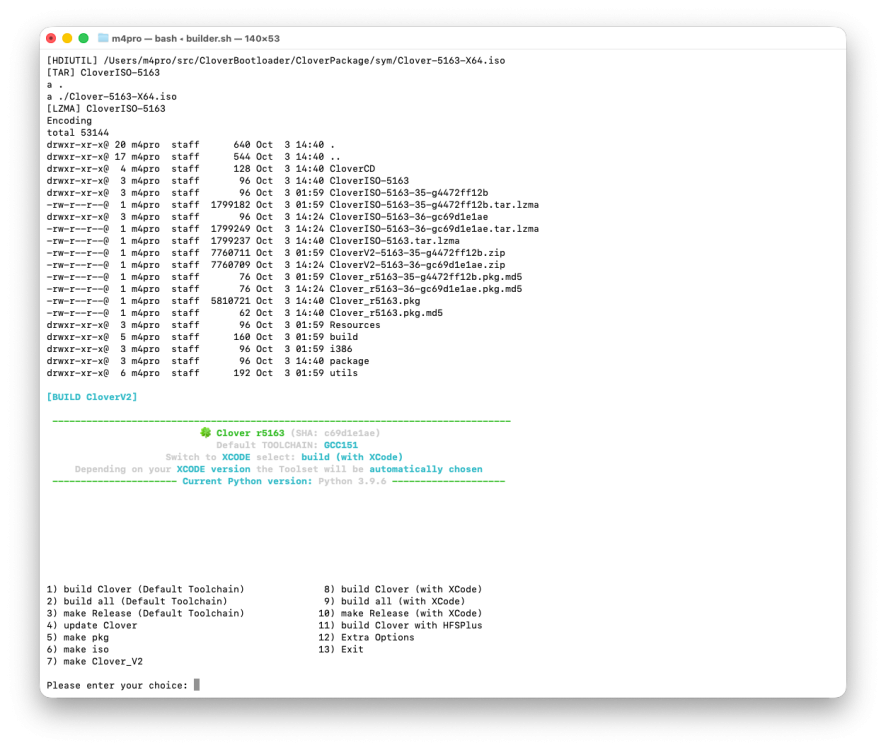Click the green clover icon beside Clover r5163
This screenshot has width=886, height=750.
pos(205,432)
